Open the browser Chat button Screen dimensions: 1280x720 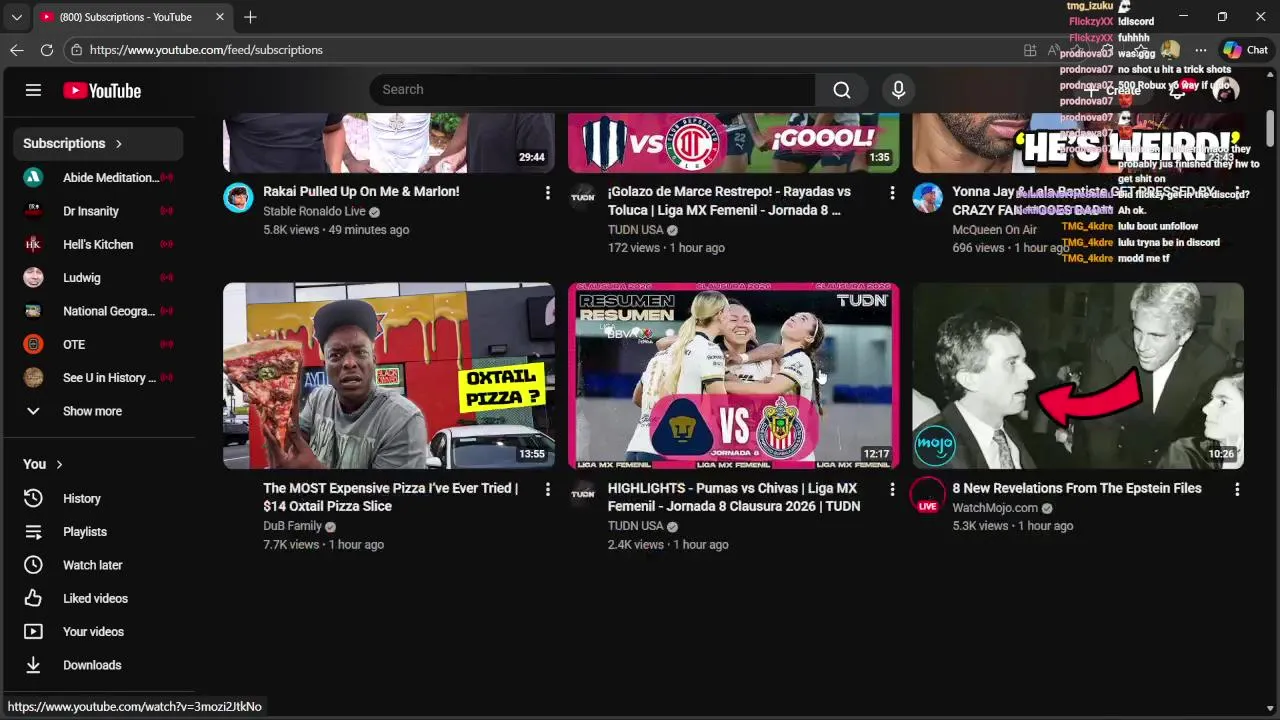pos(1246,50)
